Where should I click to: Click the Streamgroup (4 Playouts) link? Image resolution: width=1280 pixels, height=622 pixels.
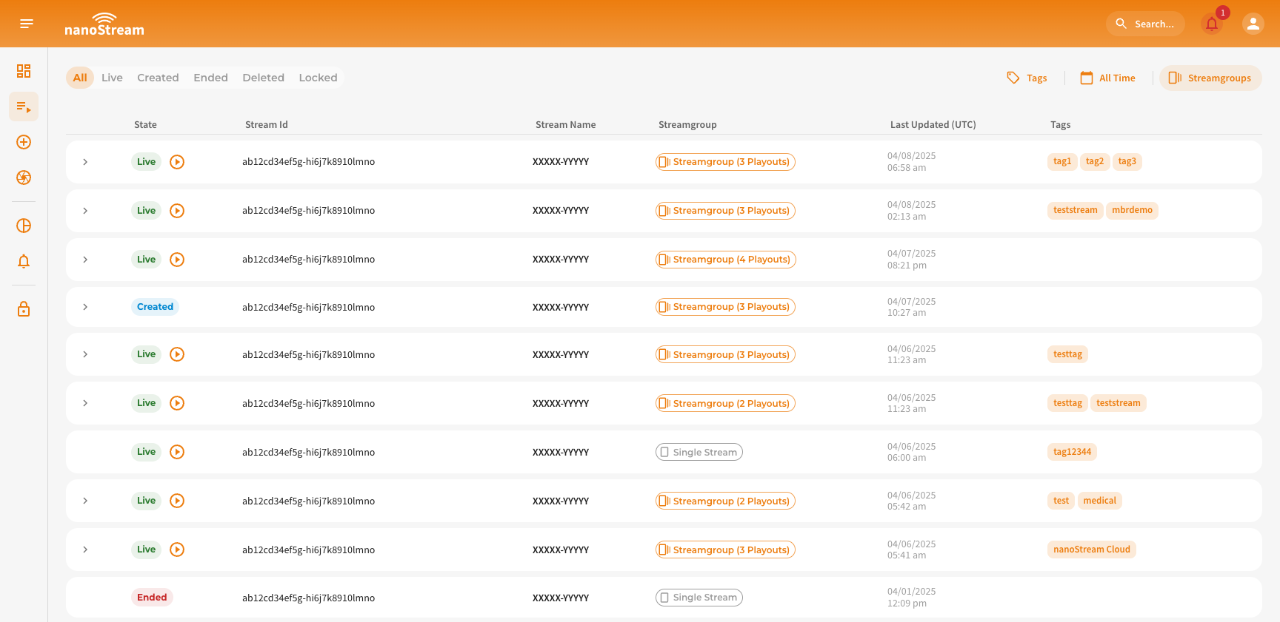point(724,258)
